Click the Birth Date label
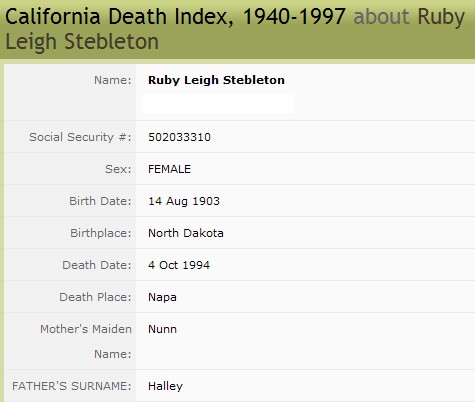This screenshot has height=402, width=475. pyautogui.click(x=100, y=201)
